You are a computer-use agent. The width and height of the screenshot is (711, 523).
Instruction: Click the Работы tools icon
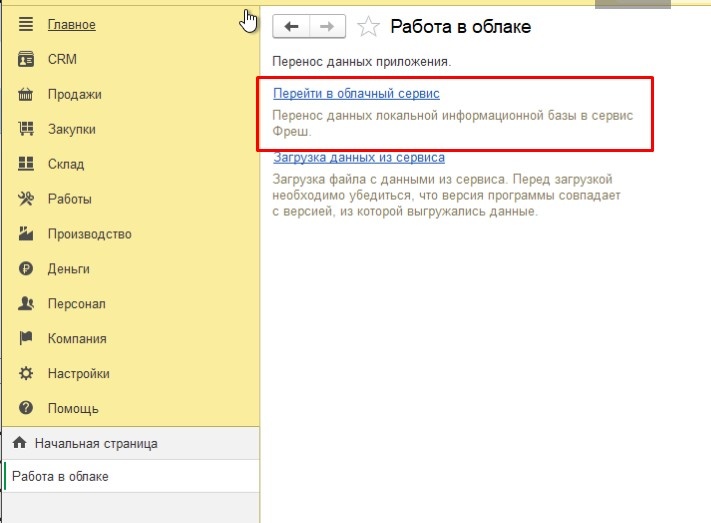point(26,199)
